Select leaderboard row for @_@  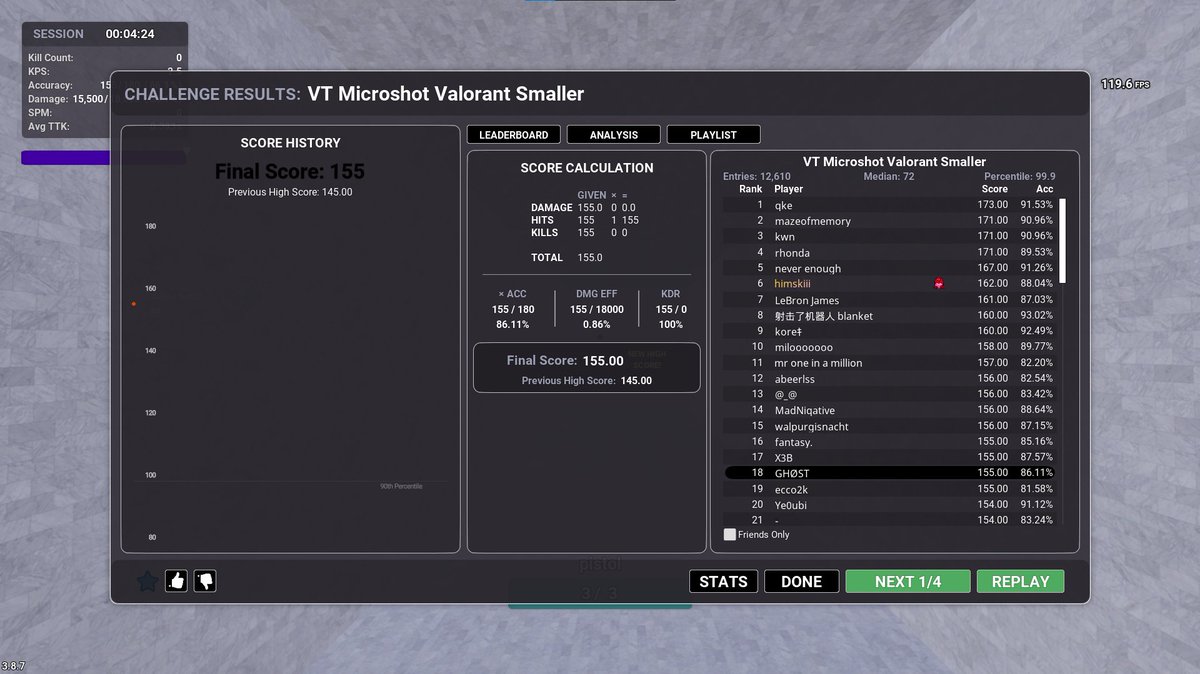[890, 394]
